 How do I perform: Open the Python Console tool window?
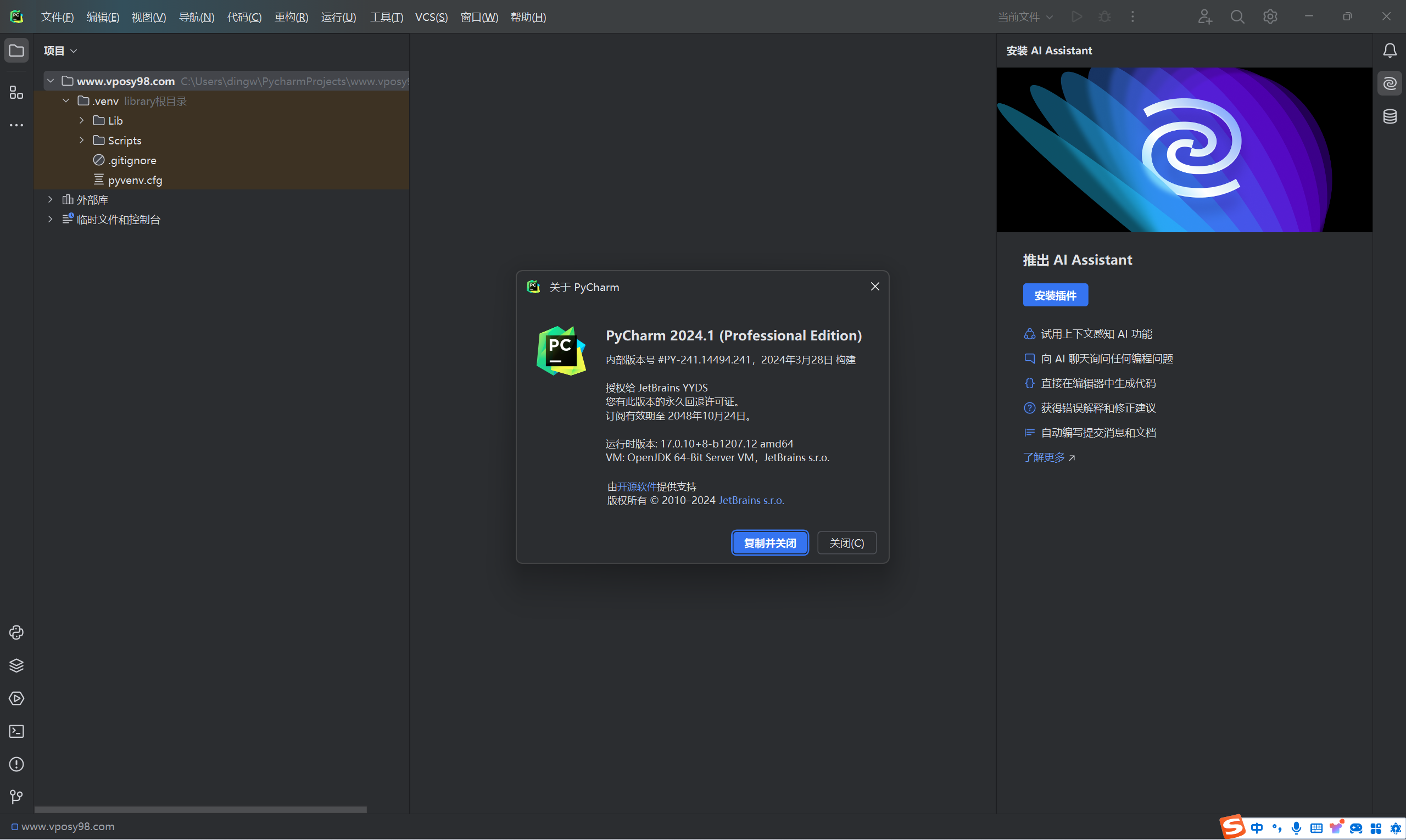click(16, 632)
